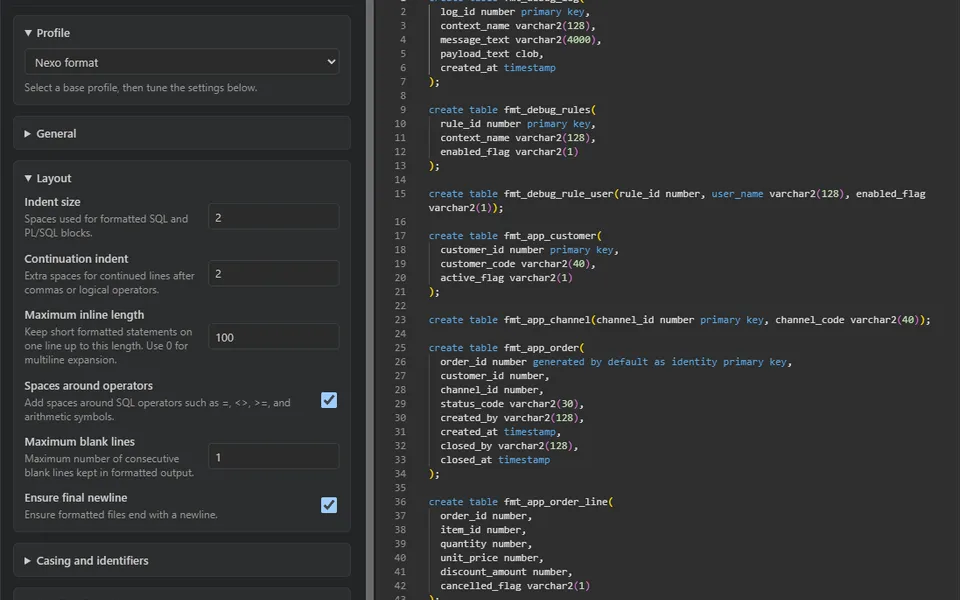Image resolution: width=960 pixels, height=600 pixels.
Task: Expand the Casing and identifiers section
Action: 86,560
